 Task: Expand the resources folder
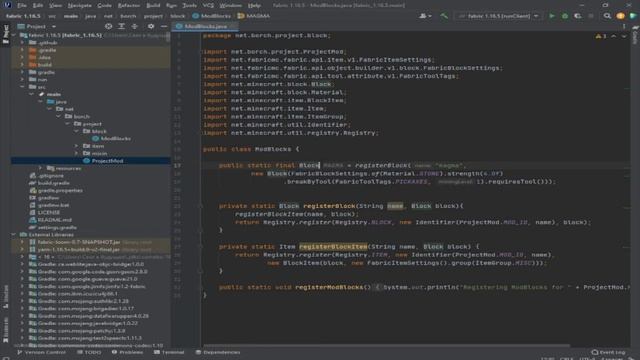click(x=40, y=168)
